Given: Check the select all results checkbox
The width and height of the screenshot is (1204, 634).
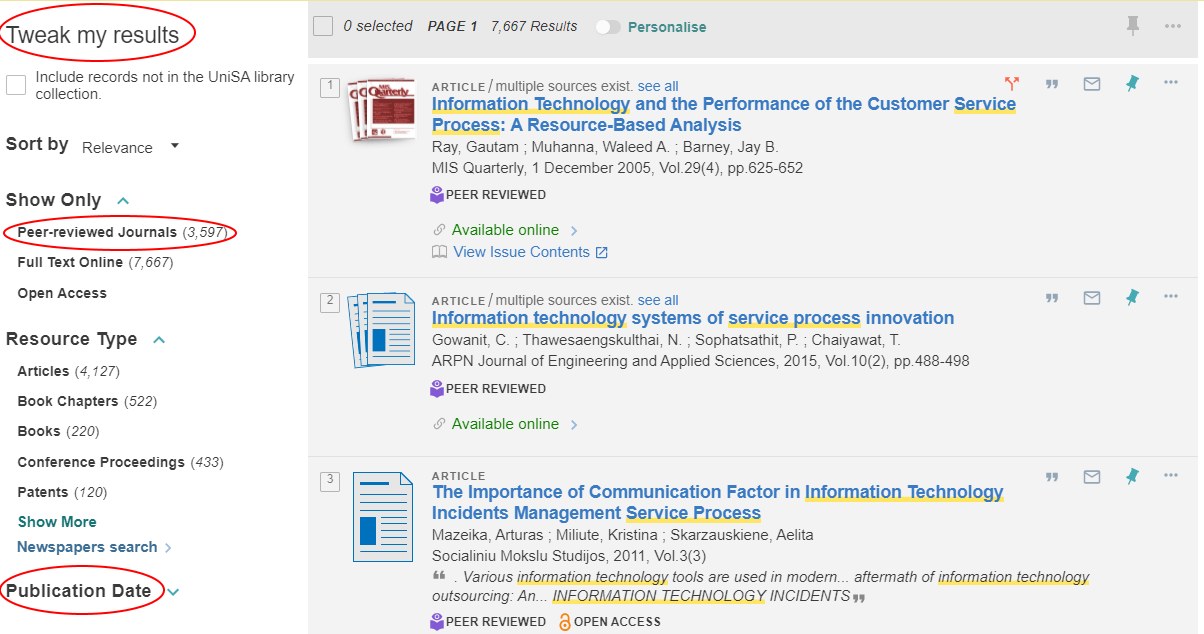Looking at the screenshot, I should coord(323,26).
